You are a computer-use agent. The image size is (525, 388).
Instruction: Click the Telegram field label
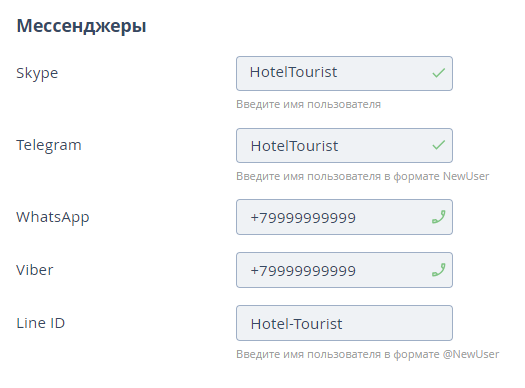pos(49,145)
